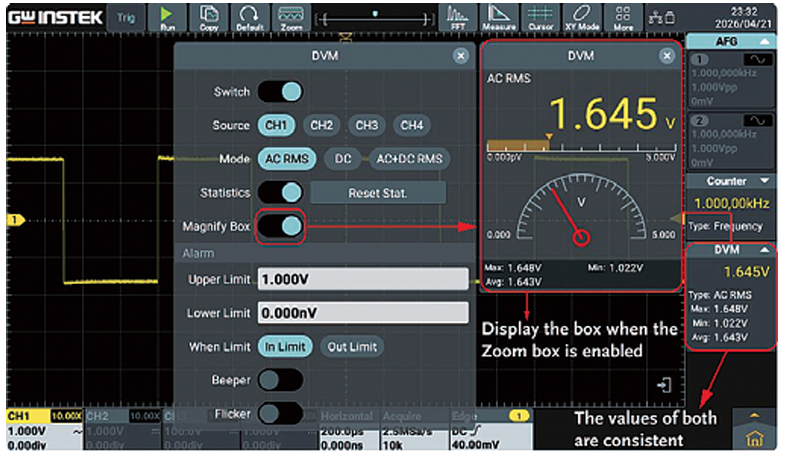Click AFG channel 2 waveform icon
The width and height of the screenshot is (785, 456).
(x=757, y=121)
